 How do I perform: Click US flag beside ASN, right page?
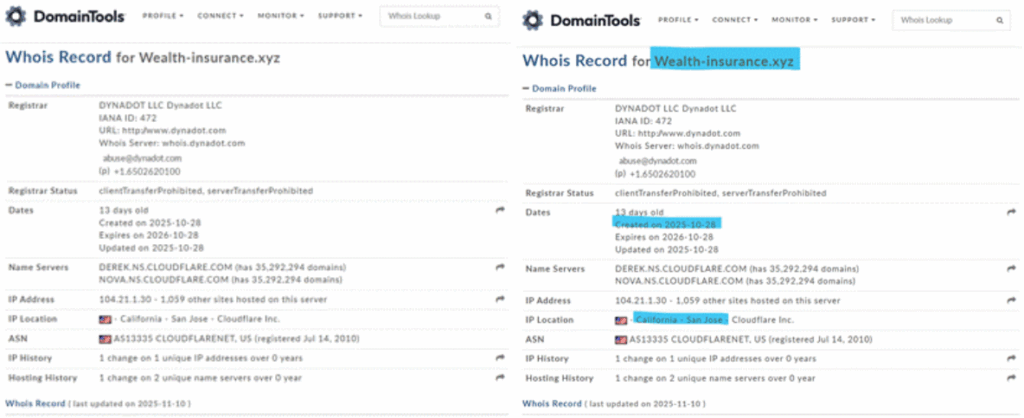[x=622, y=340]
